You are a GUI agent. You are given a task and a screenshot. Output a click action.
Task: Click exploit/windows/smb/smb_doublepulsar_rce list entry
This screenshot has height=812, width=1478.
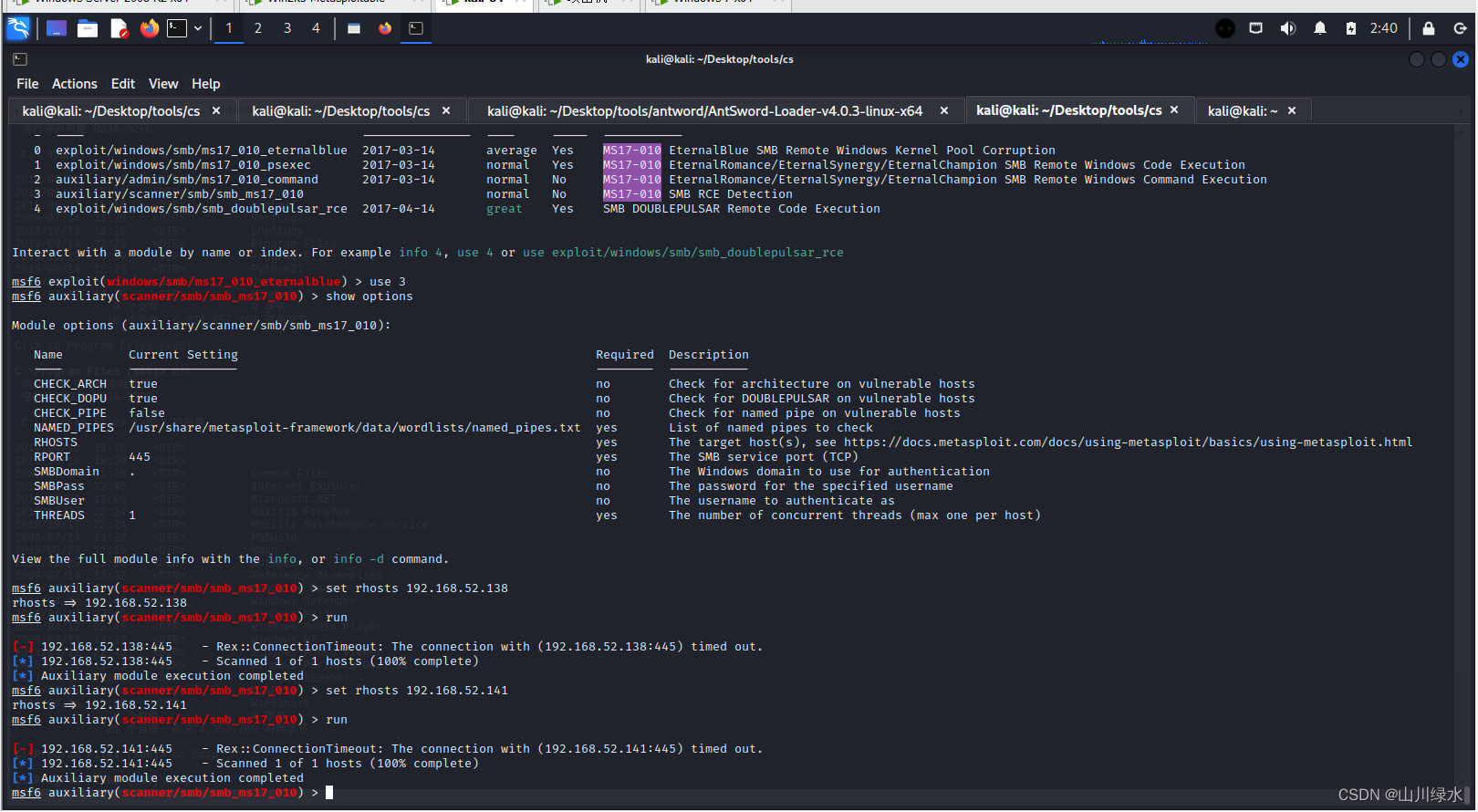(202, 209)
